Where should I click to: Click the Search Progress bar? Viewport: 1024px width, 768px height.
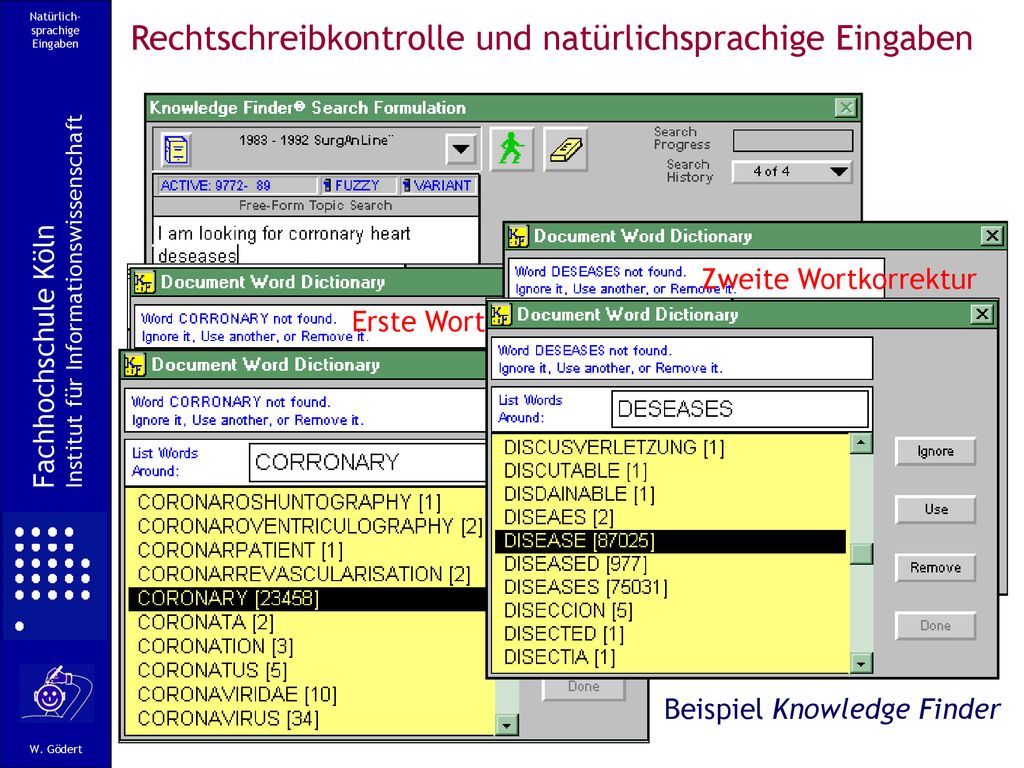pyautogui.click(x=793, y=140)
